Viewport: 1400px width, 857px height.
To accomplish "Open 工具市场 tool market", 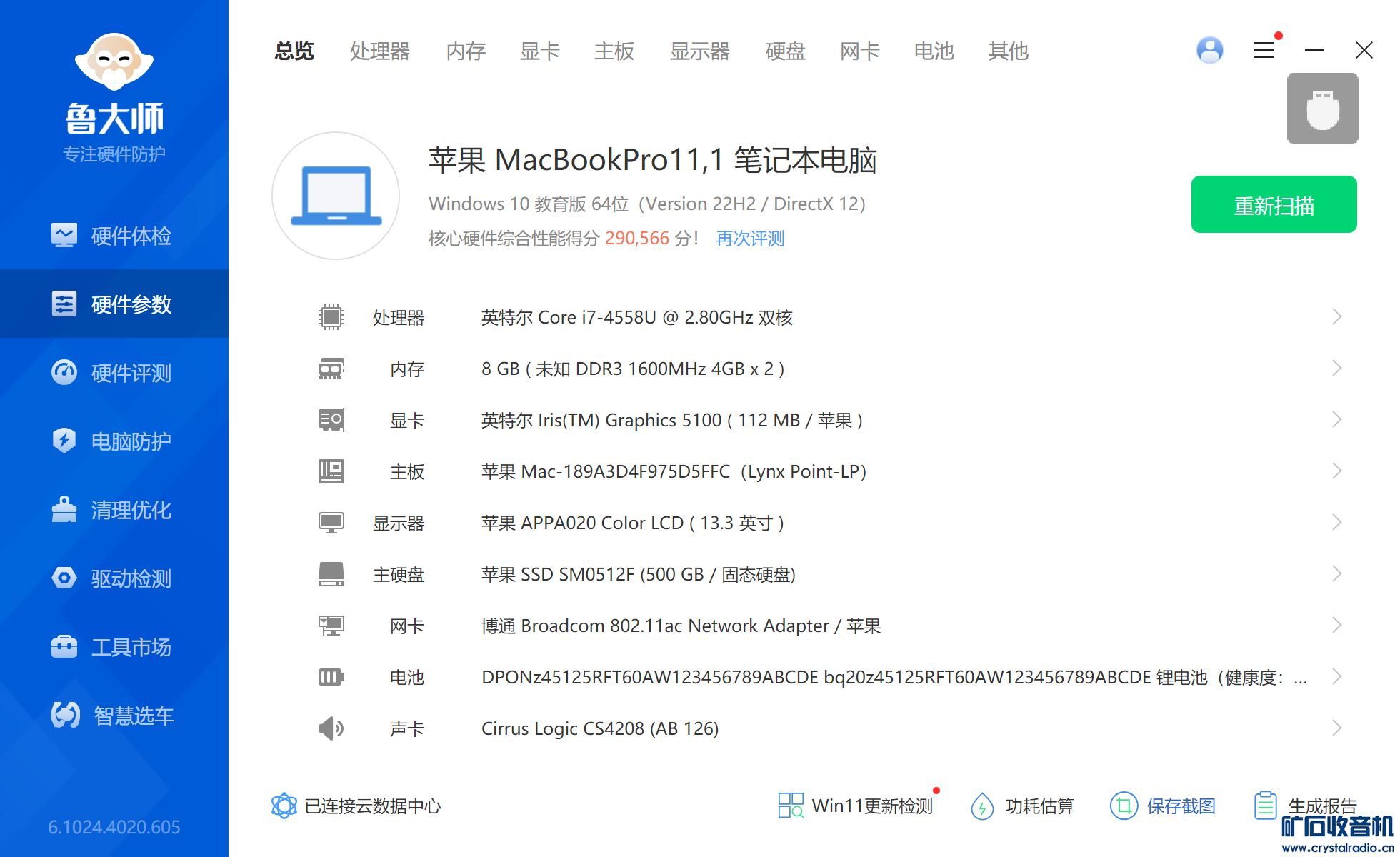I will (x=114, y=647).
